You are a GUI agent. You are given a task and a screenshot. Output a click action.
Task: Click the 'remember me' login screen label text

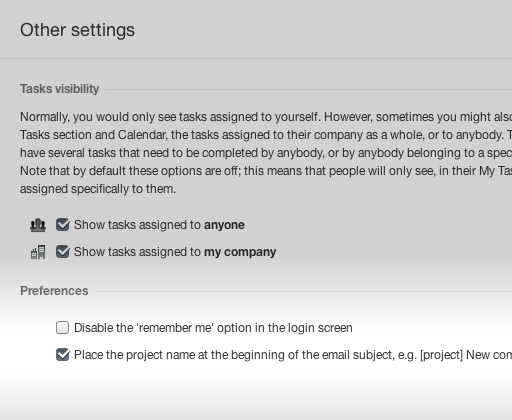[x=213, y=328]
